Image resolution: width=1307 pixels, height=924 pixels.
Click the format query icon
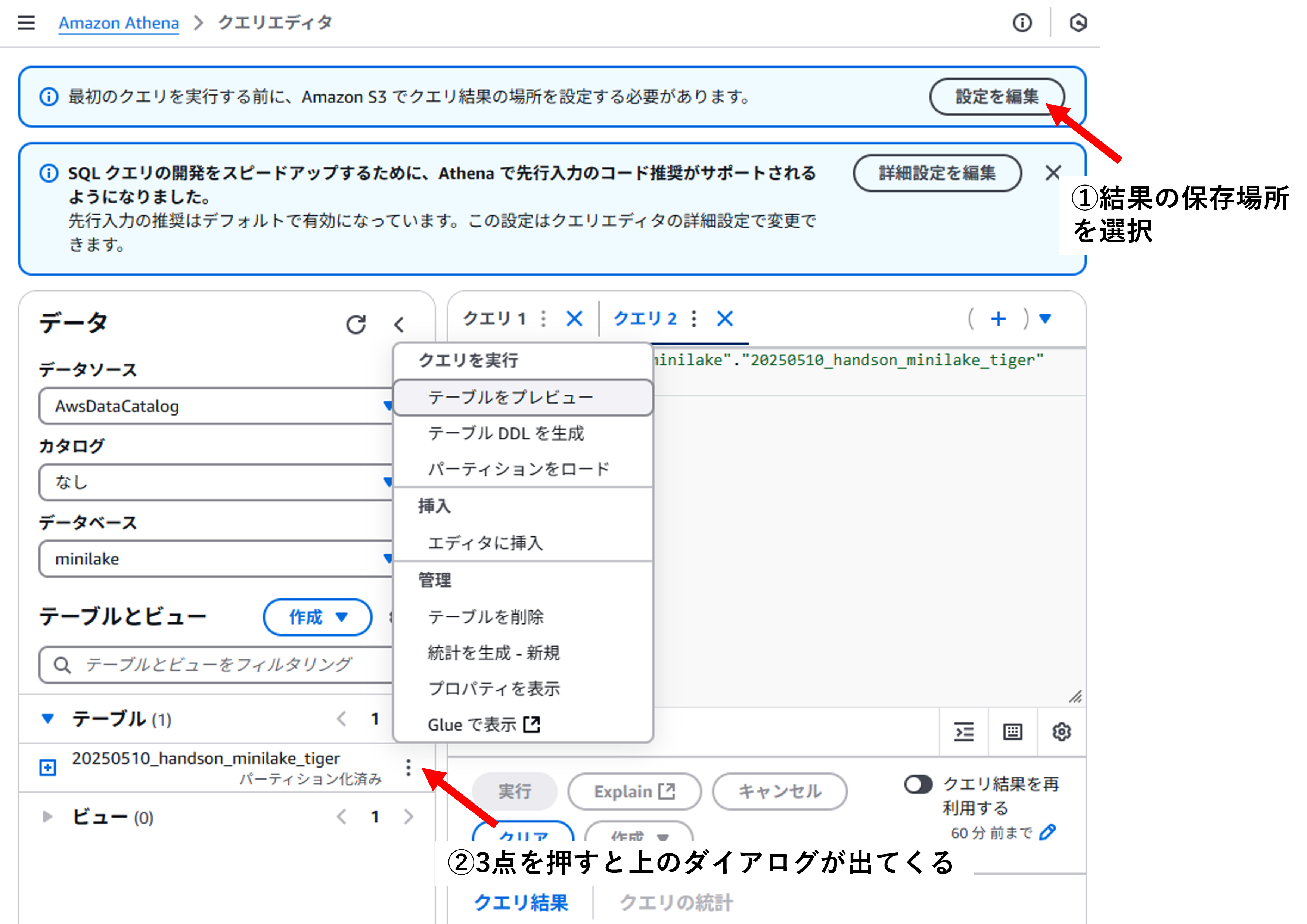[x=964, y=732]
